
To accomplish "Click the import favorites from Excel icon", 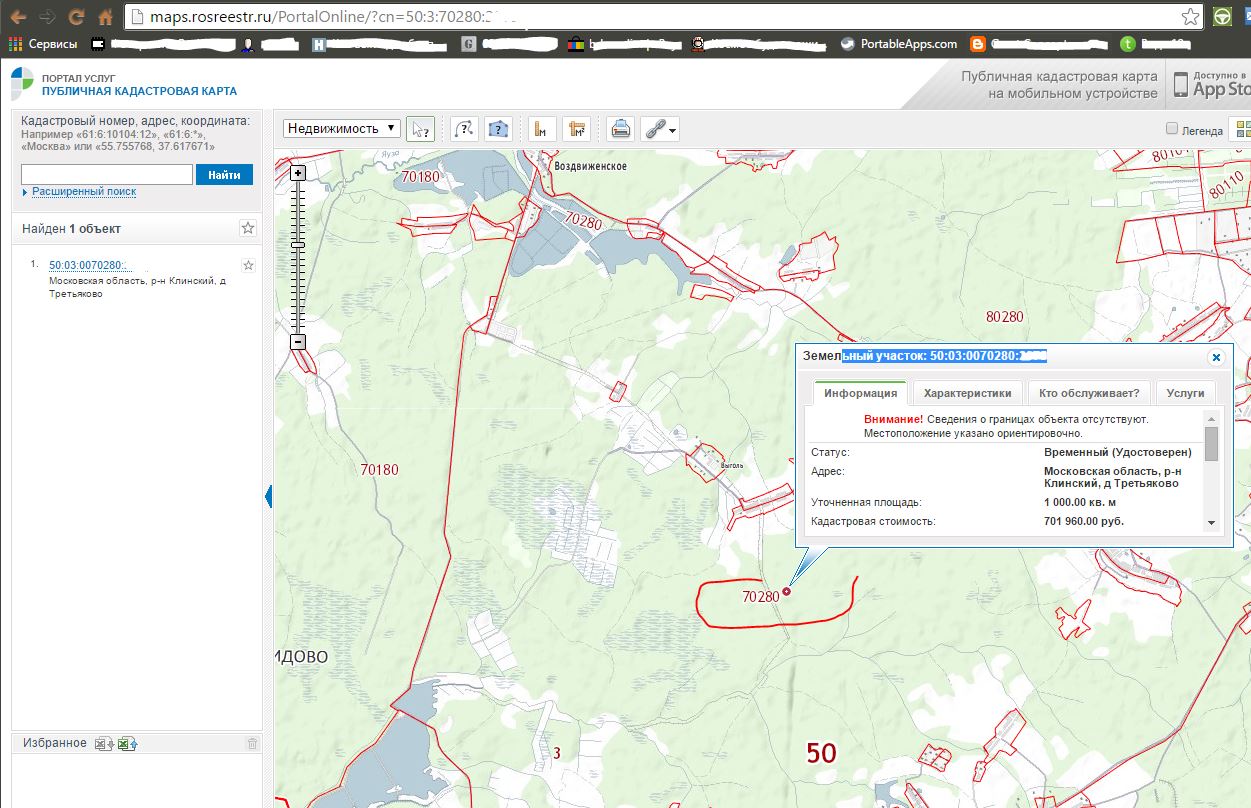I will [x=127, y=744].
